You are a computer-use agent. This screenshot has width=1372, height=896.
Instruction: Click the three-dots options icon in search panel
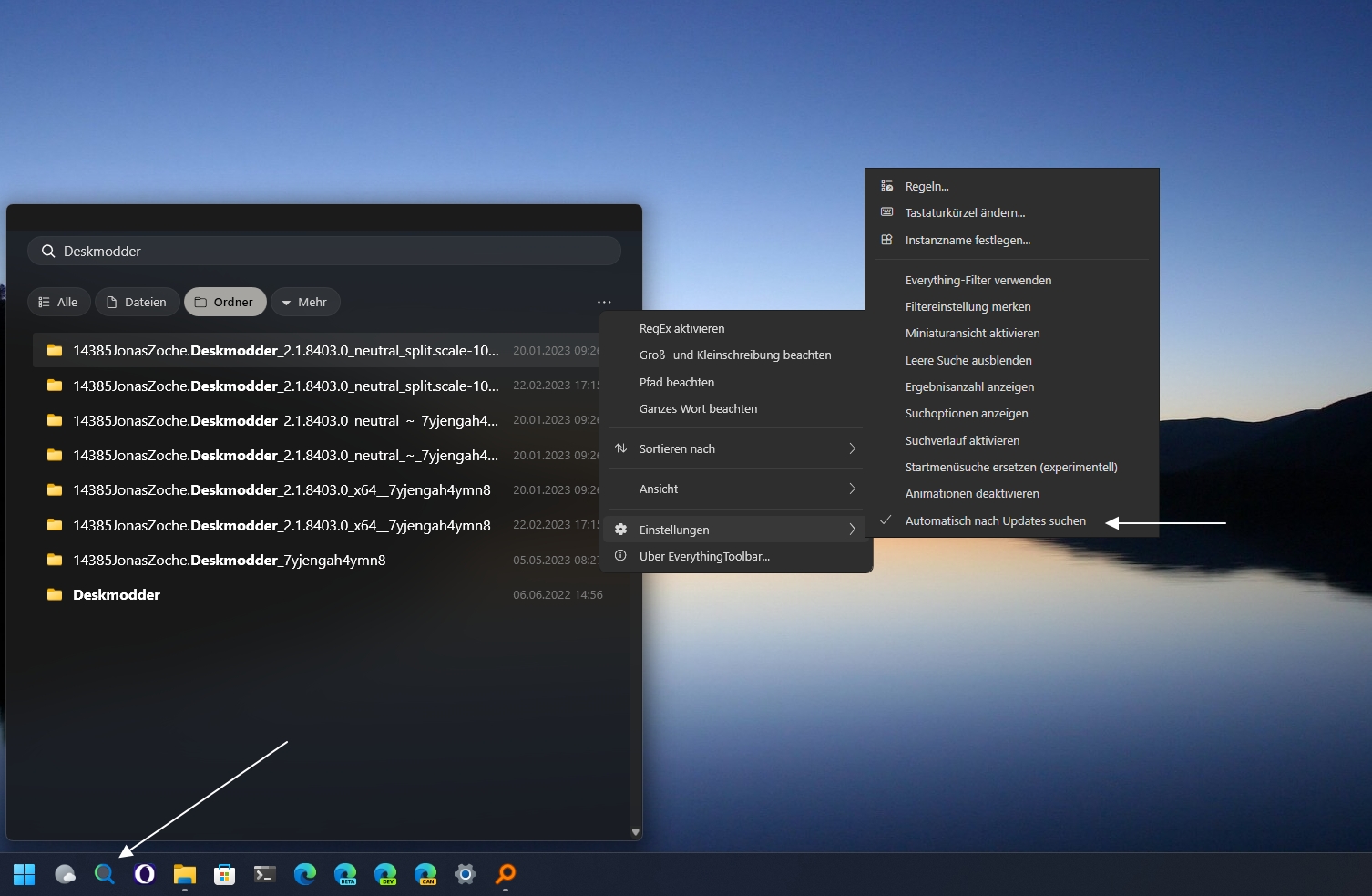pos(604,302)
